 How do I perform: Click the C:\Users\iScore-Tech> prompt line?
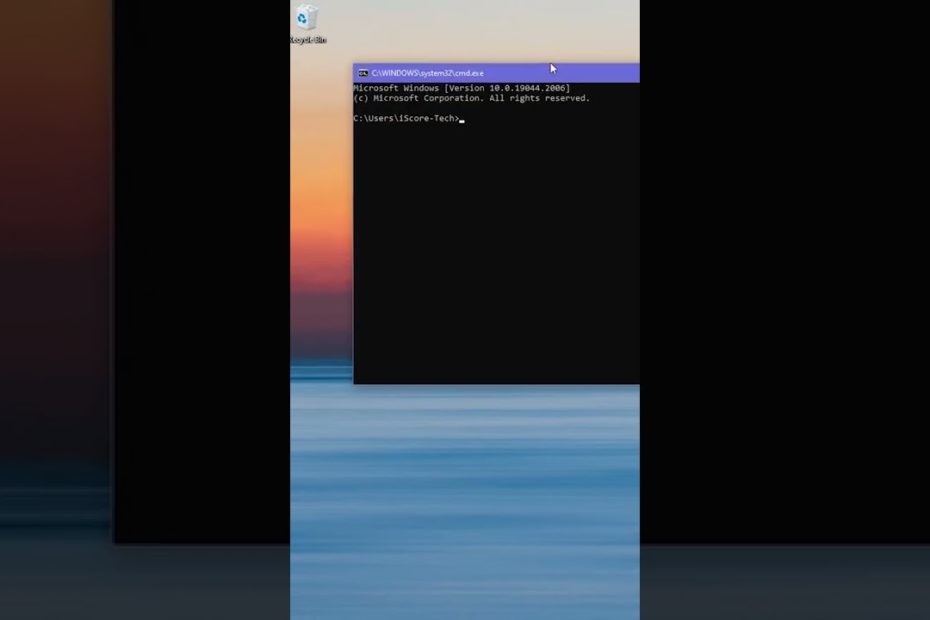click(406, 119)
